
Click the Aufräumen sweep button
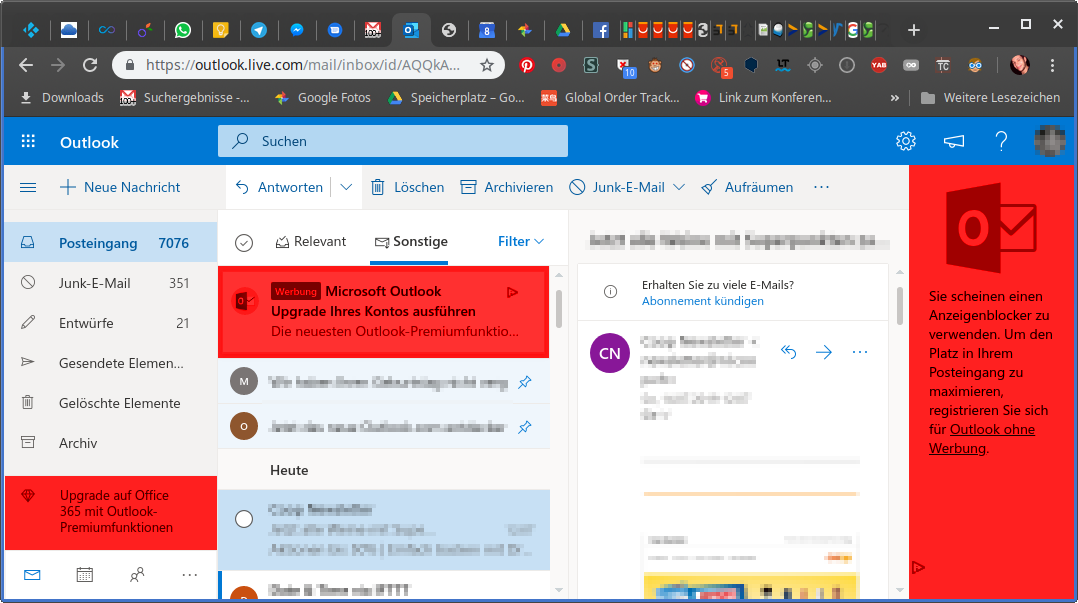click(747, 187)
